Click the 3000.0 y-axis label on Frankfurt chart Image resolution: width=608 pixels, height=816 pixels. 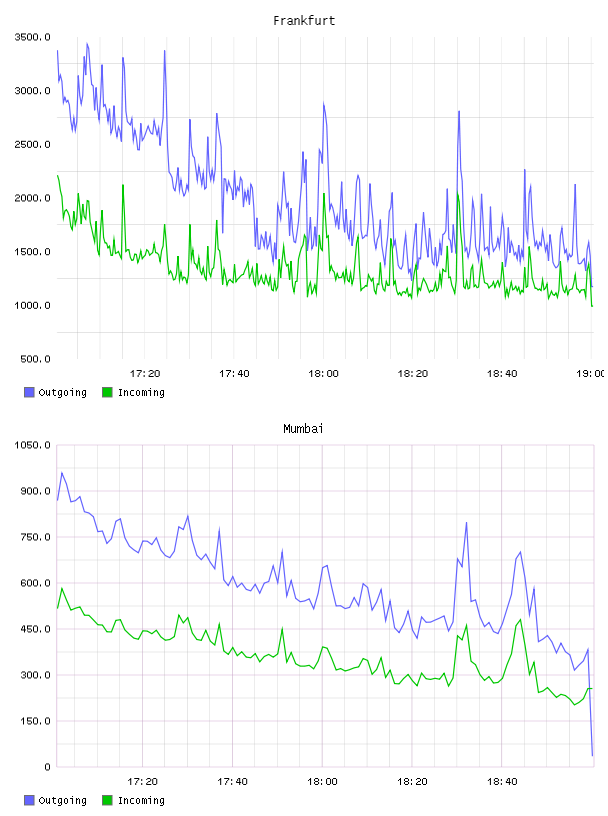click(33, 91)
